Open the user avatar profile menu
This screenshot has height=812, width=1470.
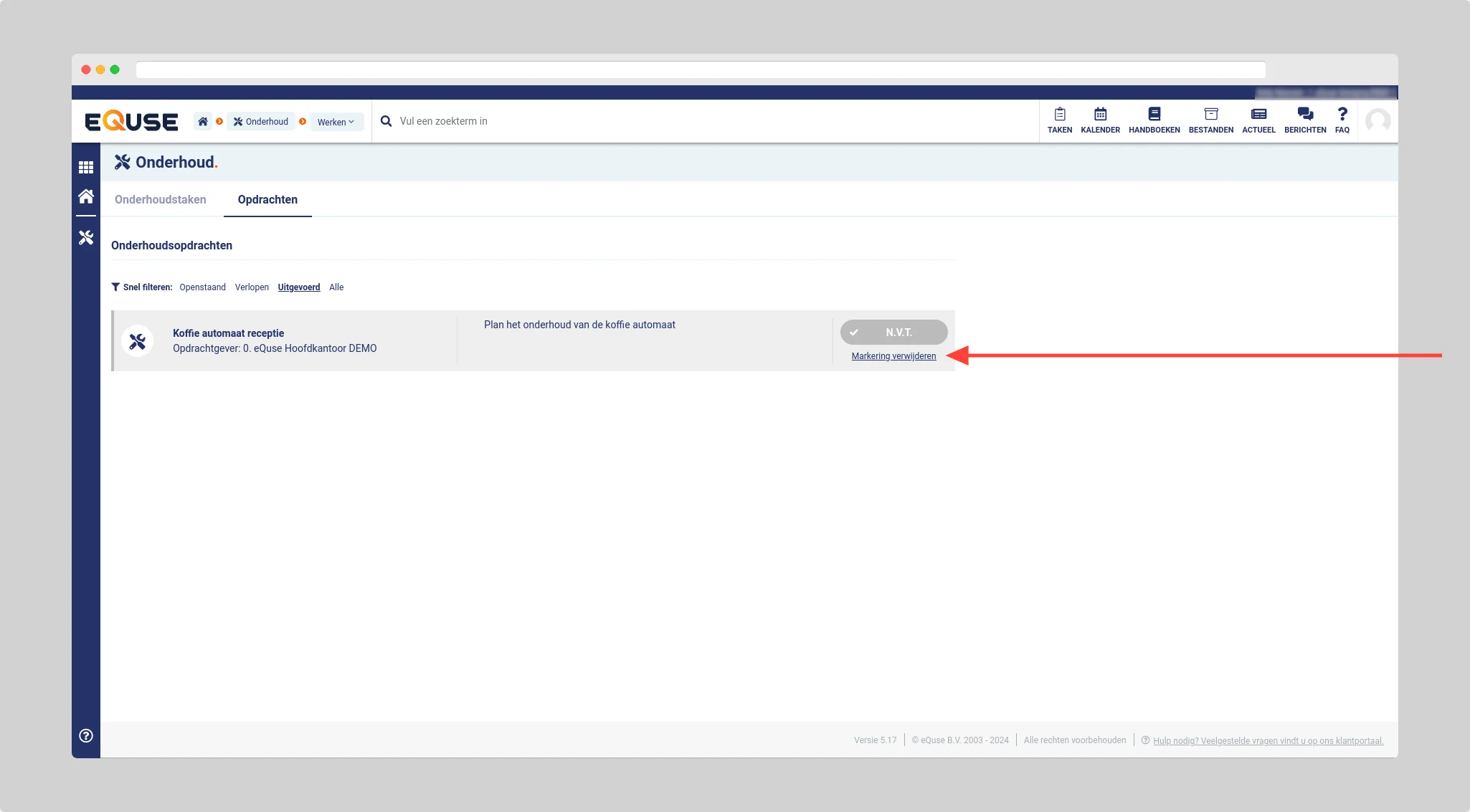1377,121
